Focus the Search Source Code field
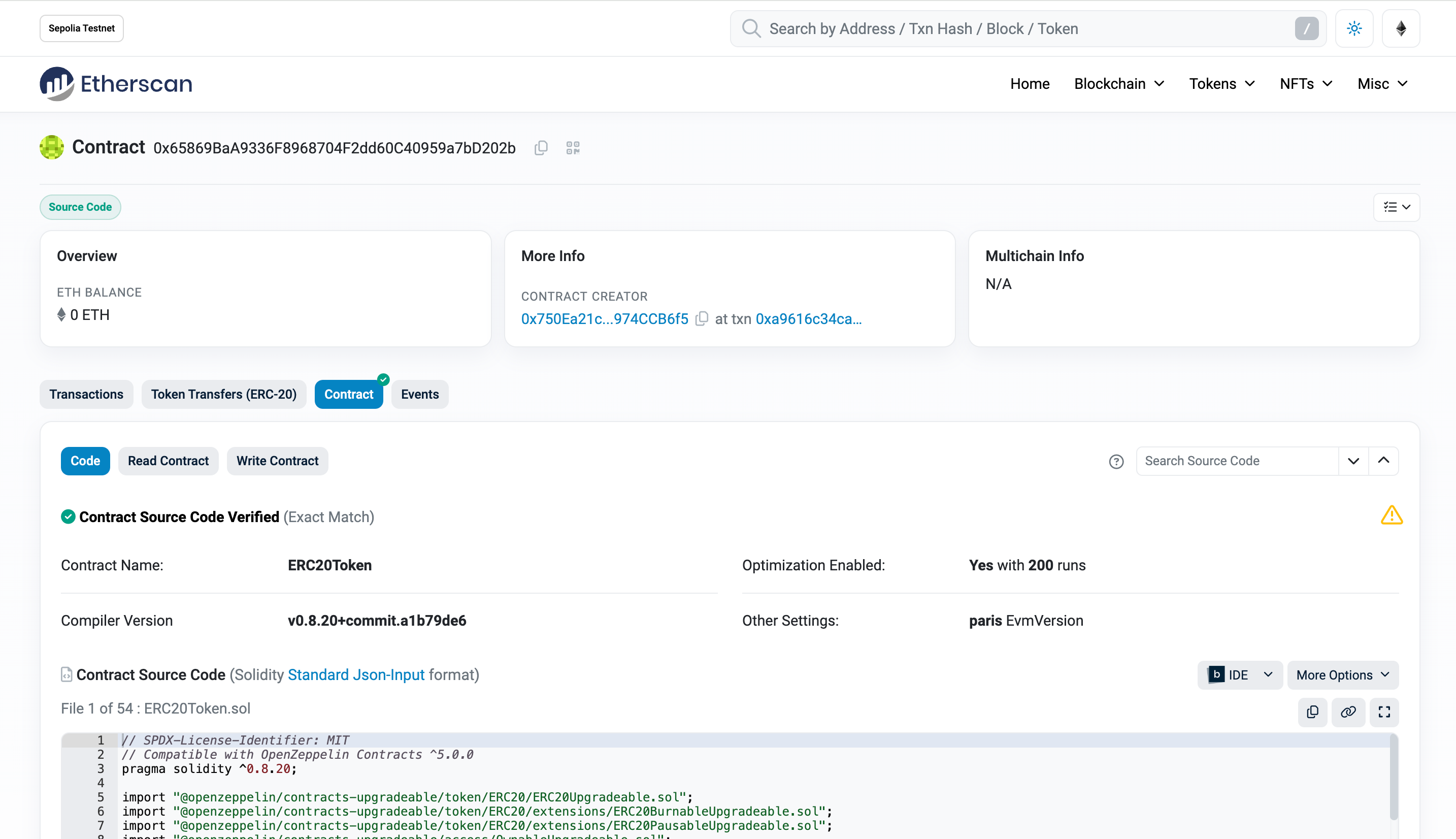This screenshot has width=1456, height=839. pyautogui.click(x=1237, y=461)
